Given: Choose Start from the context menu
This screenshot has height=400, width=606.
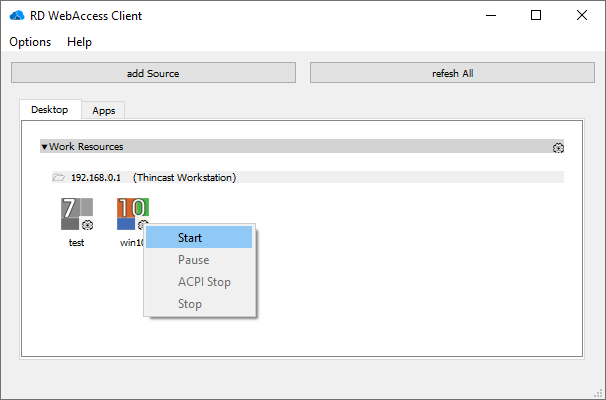Looking at the screenshot, I should (x=199, y=237).
